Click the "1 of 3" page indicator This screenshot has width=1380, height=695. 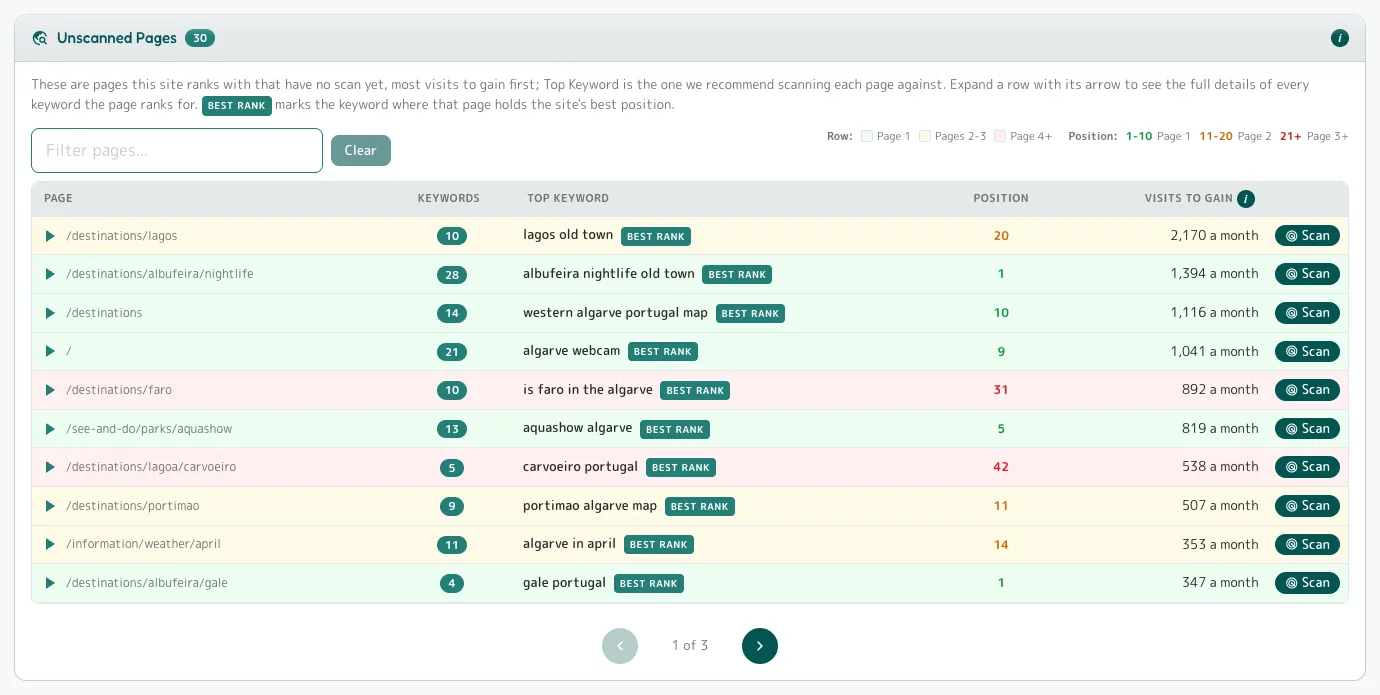point(690,646)
